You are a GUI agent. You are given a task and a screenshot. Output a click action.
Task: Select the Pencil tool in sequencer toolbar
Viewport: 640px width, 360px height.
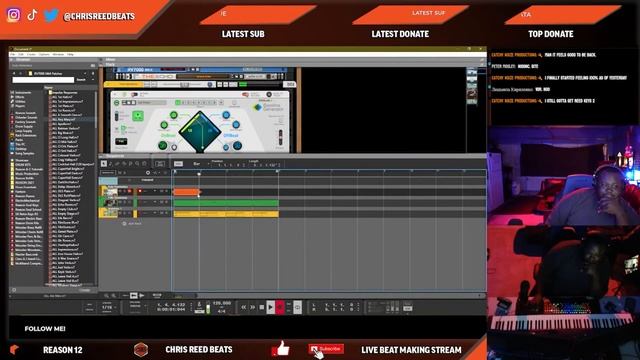[x=111, y=164]
